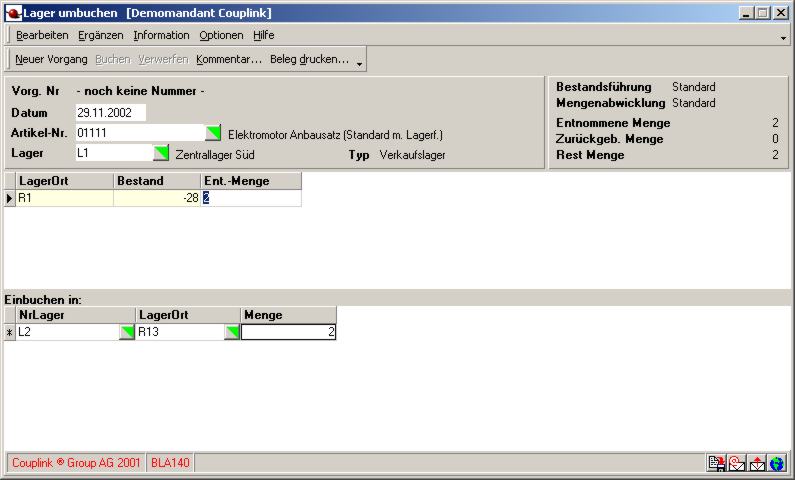Expand the NrLager L2 lookup button
The image size is (795, 480).
[127, 332]
